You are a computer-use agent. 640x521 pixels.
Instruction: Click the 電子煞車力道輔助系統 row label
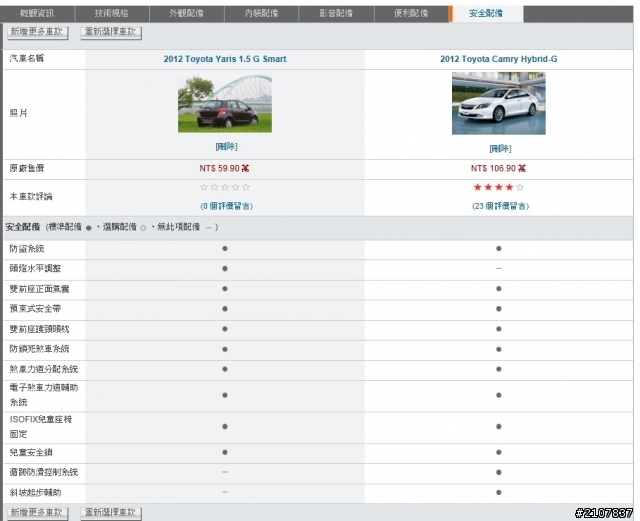click(x=44, y=395)
